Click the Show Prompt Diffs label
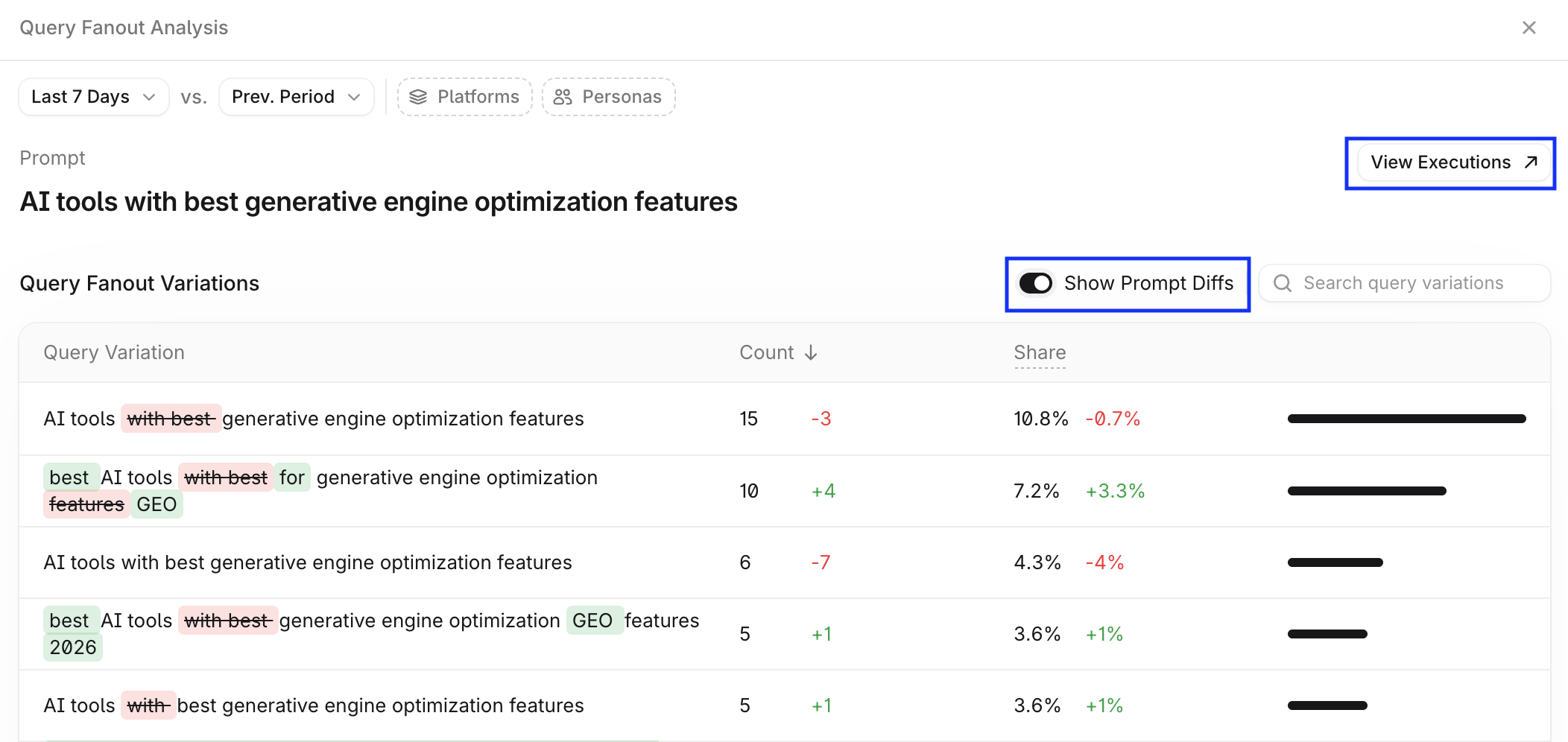This screenshot has height=742, width=1568. pyautogui.click(x=1148, y=283)
